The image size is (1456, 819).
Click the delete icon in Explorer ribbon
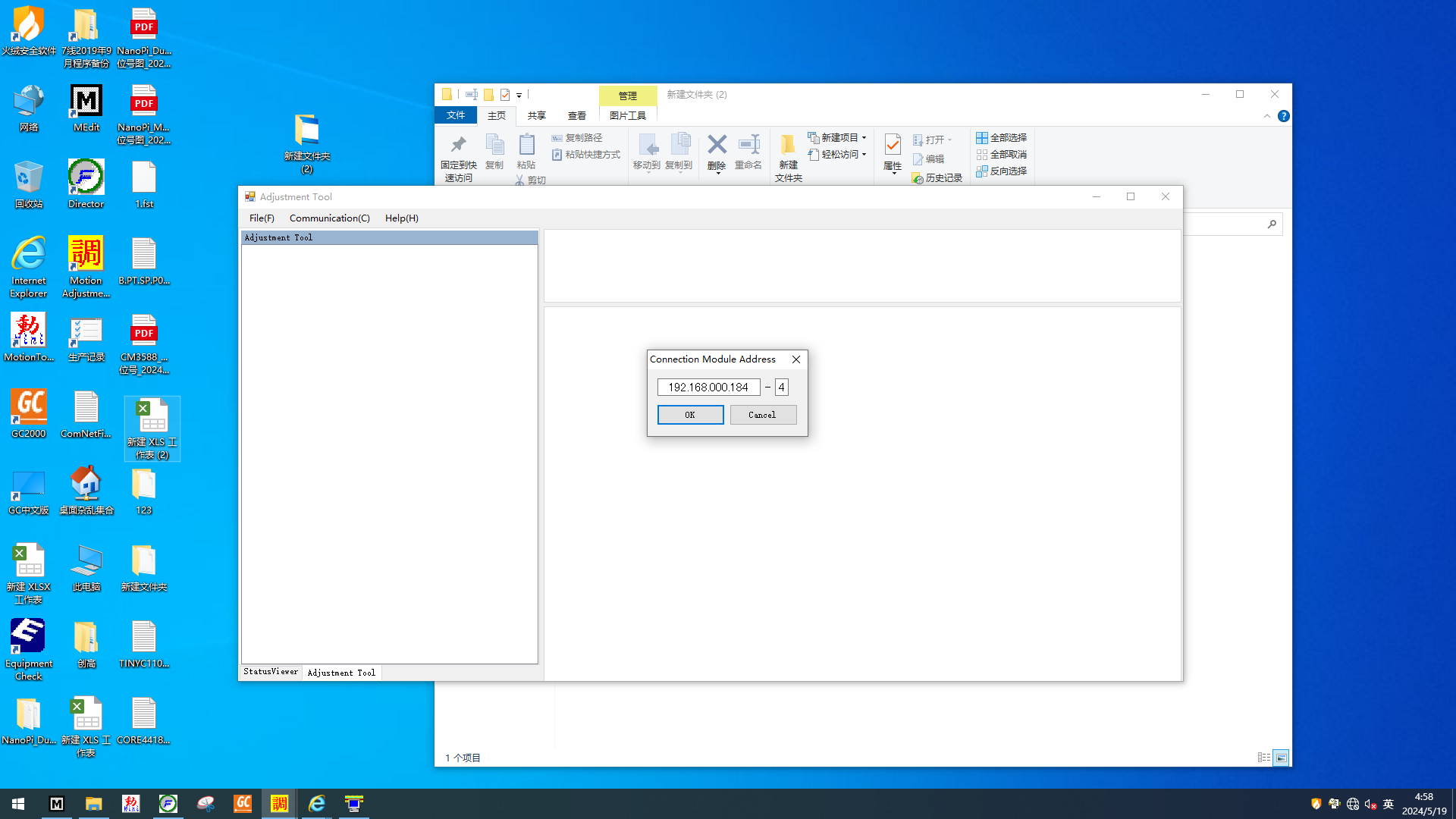pyautogui.click(x=717, y=145)
